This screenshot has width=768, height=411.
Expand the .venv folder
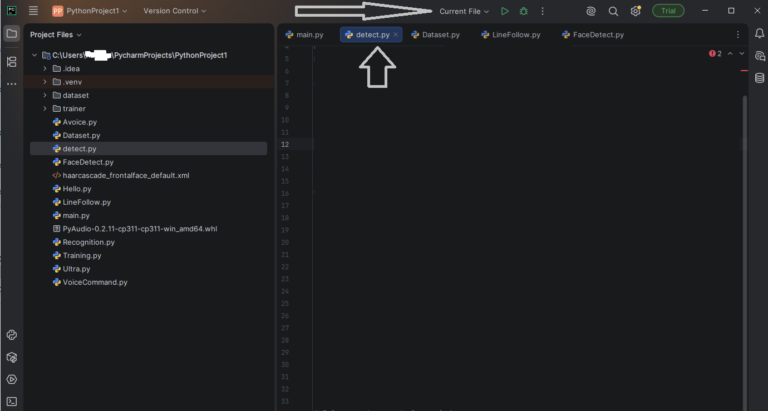point(45,82)
